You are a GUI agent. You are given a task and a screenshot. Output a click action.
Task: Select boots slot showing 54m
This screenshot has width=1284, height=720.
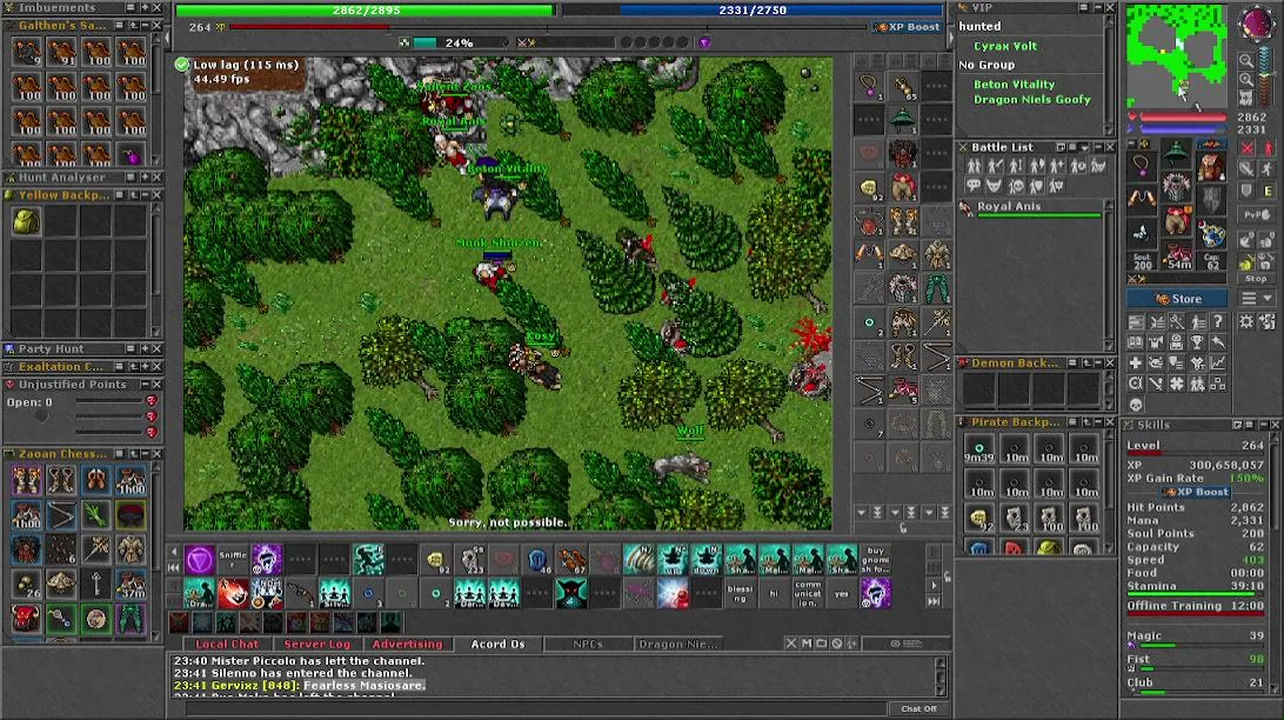point(1177,256)
